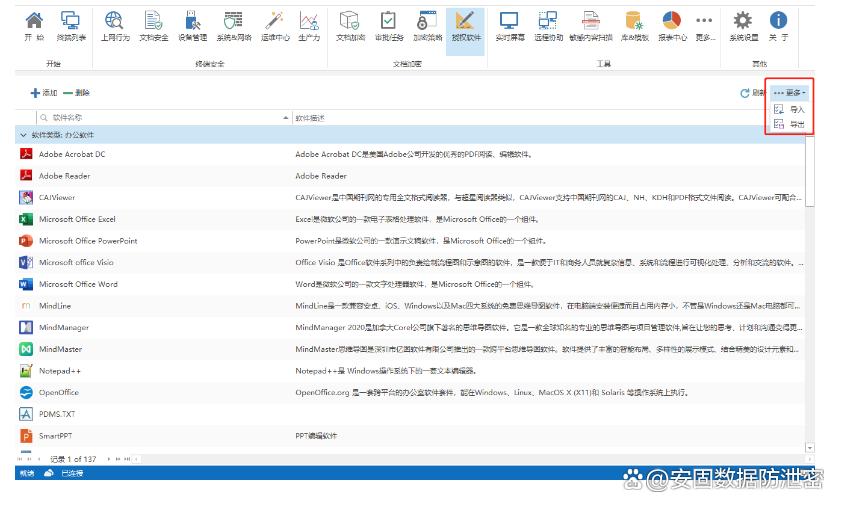Viewport: 841px width, 509px height.
Task: Click the Word blue icon
Action: 26,284
